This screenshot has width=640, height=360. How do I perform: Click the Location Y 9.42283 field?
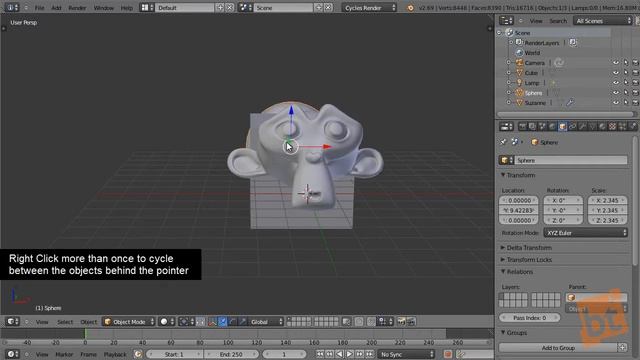[519, 210]
